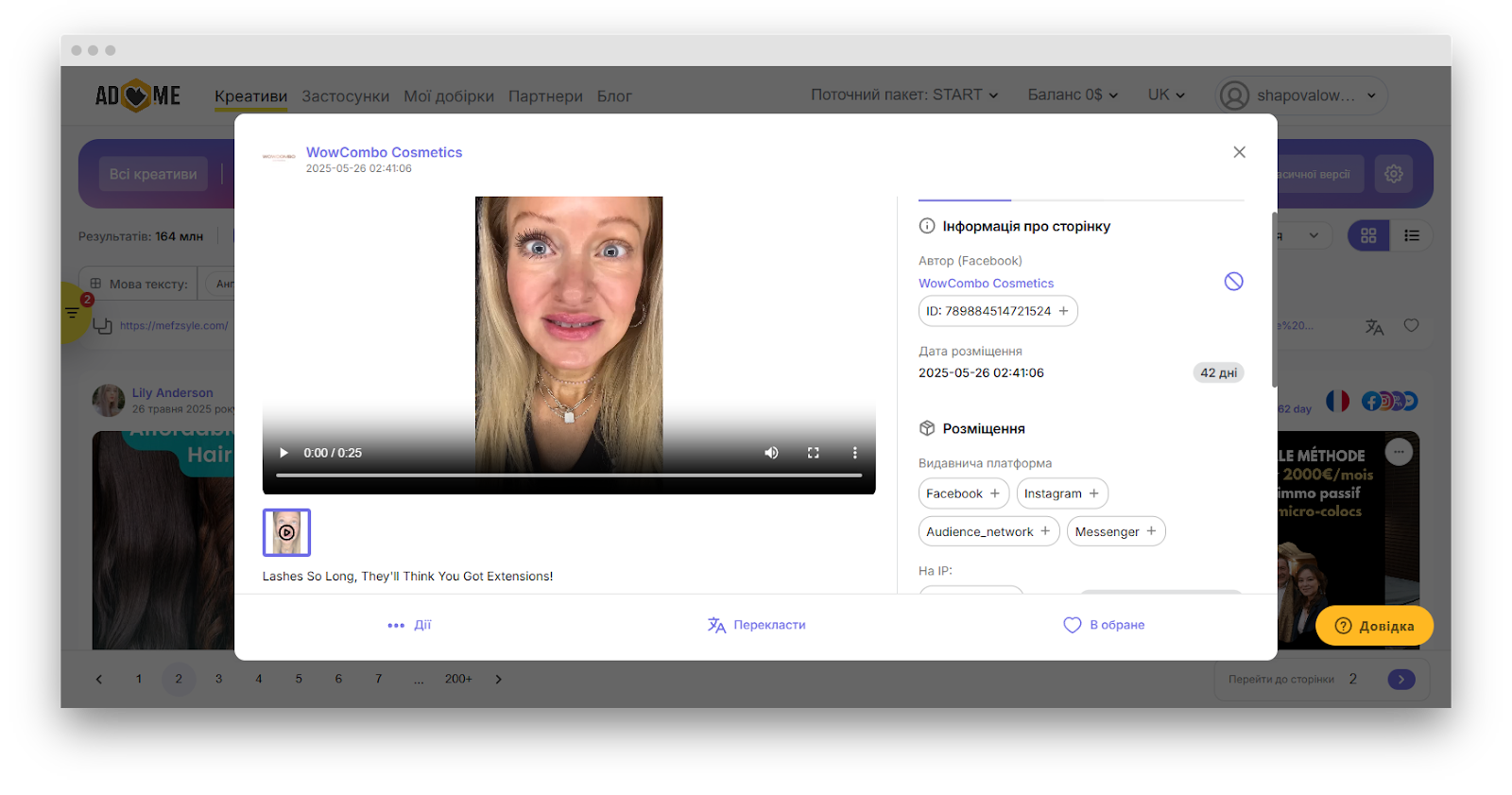Viewport: 1512px width, 795px height.
Task: Block the WowCombo Cosmetics author
Action: pyautogui.click(x=1233, y=282)
